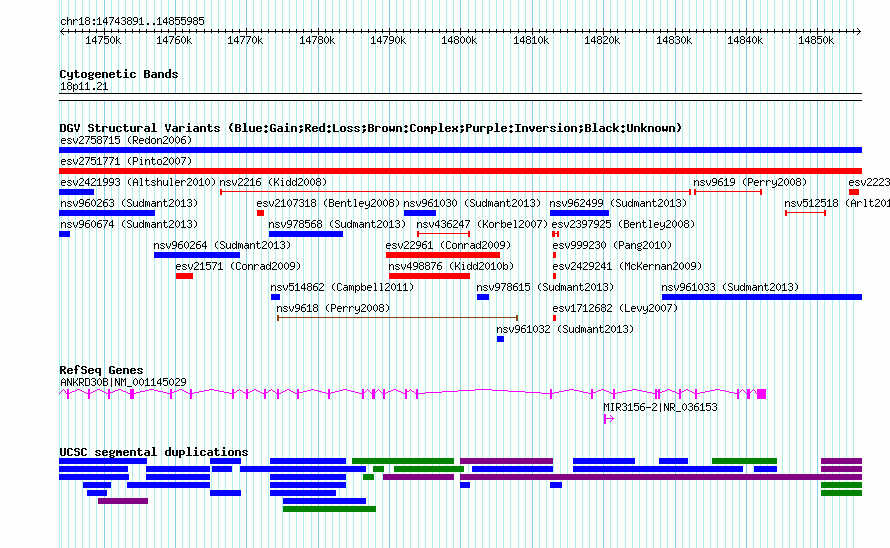The image size is (890, 548).
Task: Open the nsv2216 (Kidd2008) variant label
Action: pyautogui.click(x=273, y=182)
